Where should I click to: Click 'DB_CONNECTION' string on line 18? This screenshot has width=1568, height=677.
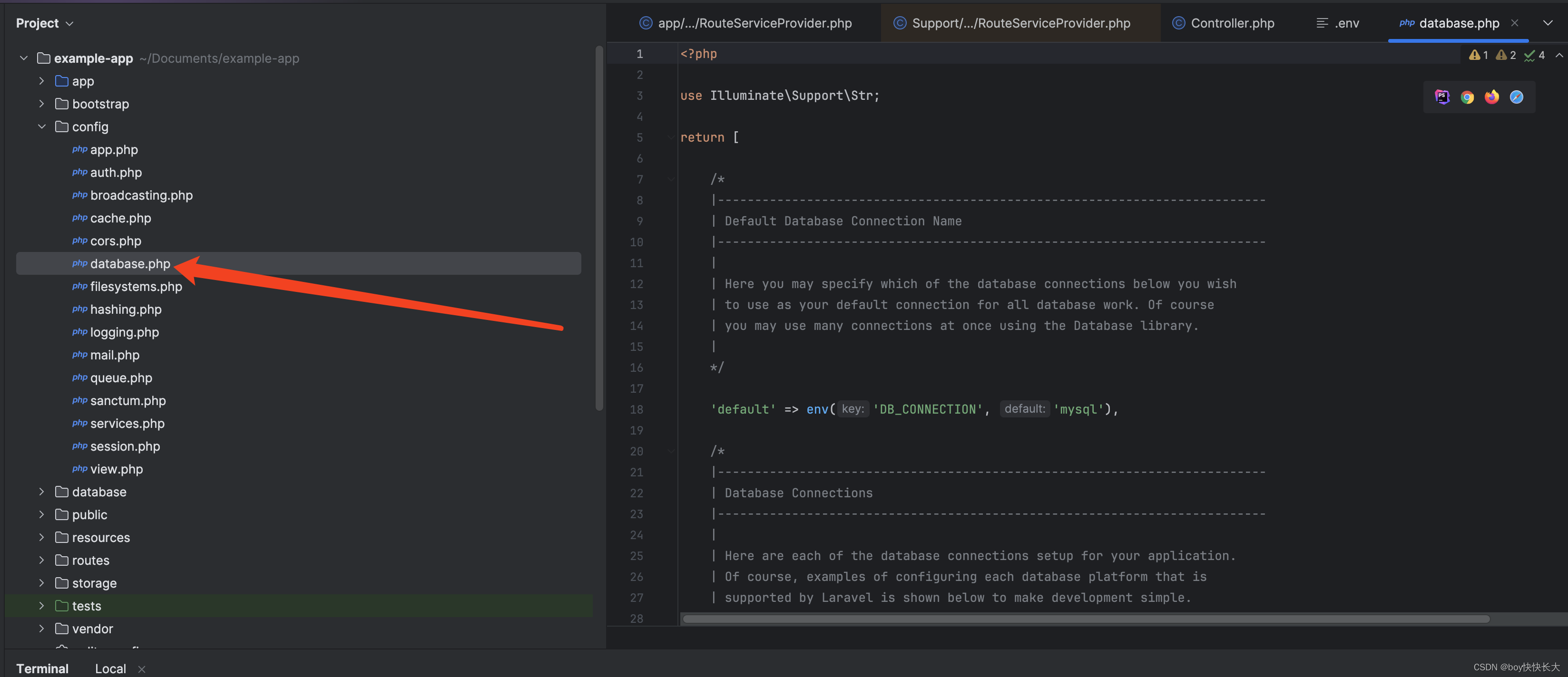[928, 409]
